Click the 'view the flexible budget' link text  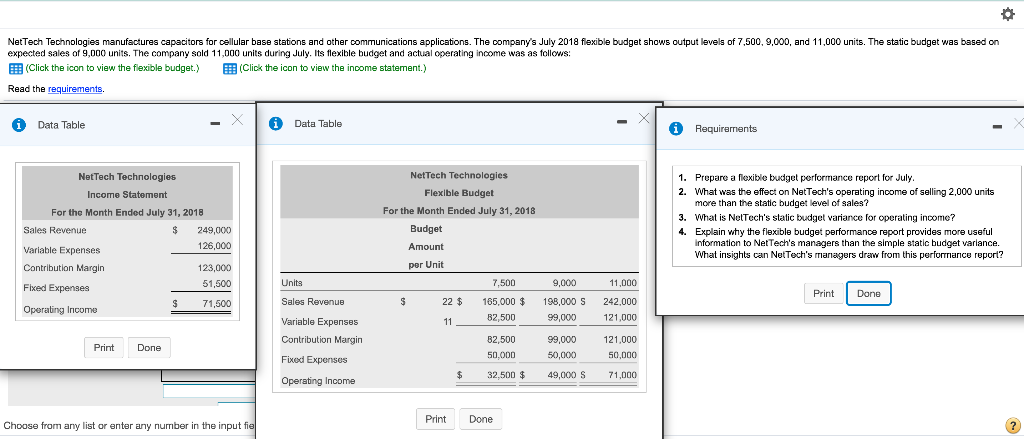112,68
